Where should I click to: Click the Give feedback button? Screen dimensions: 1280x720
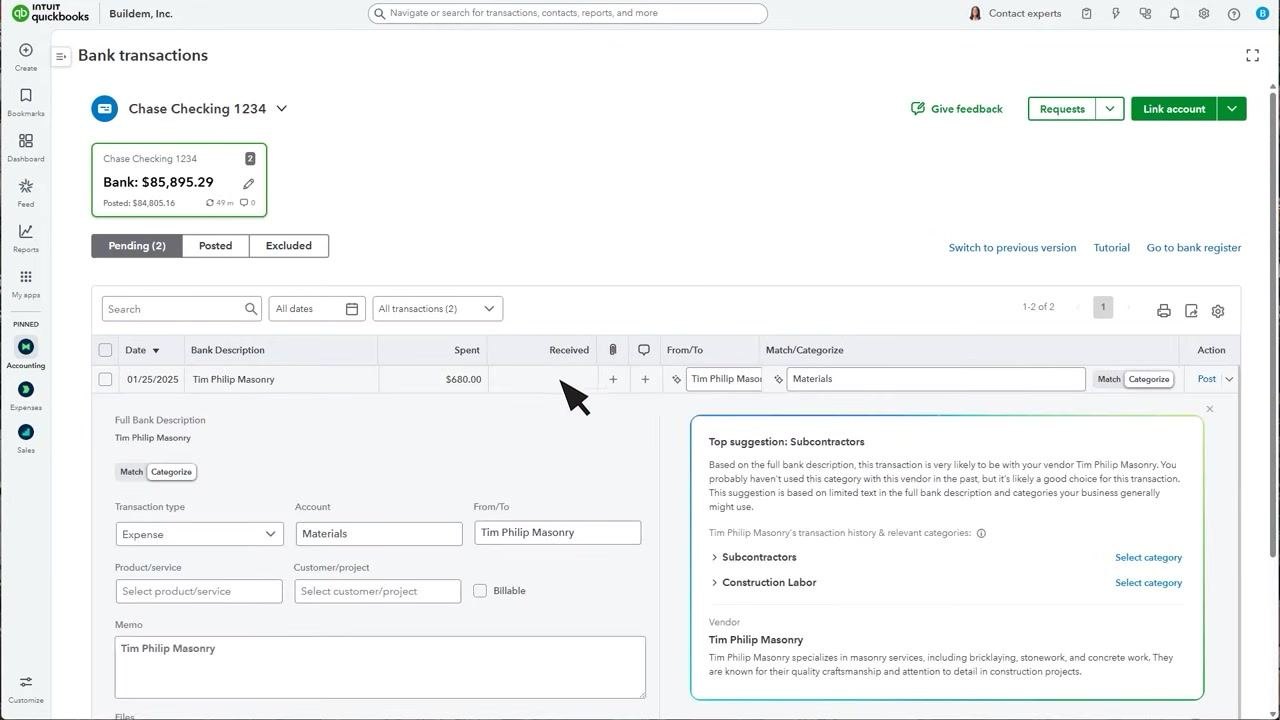click(956, 109)
